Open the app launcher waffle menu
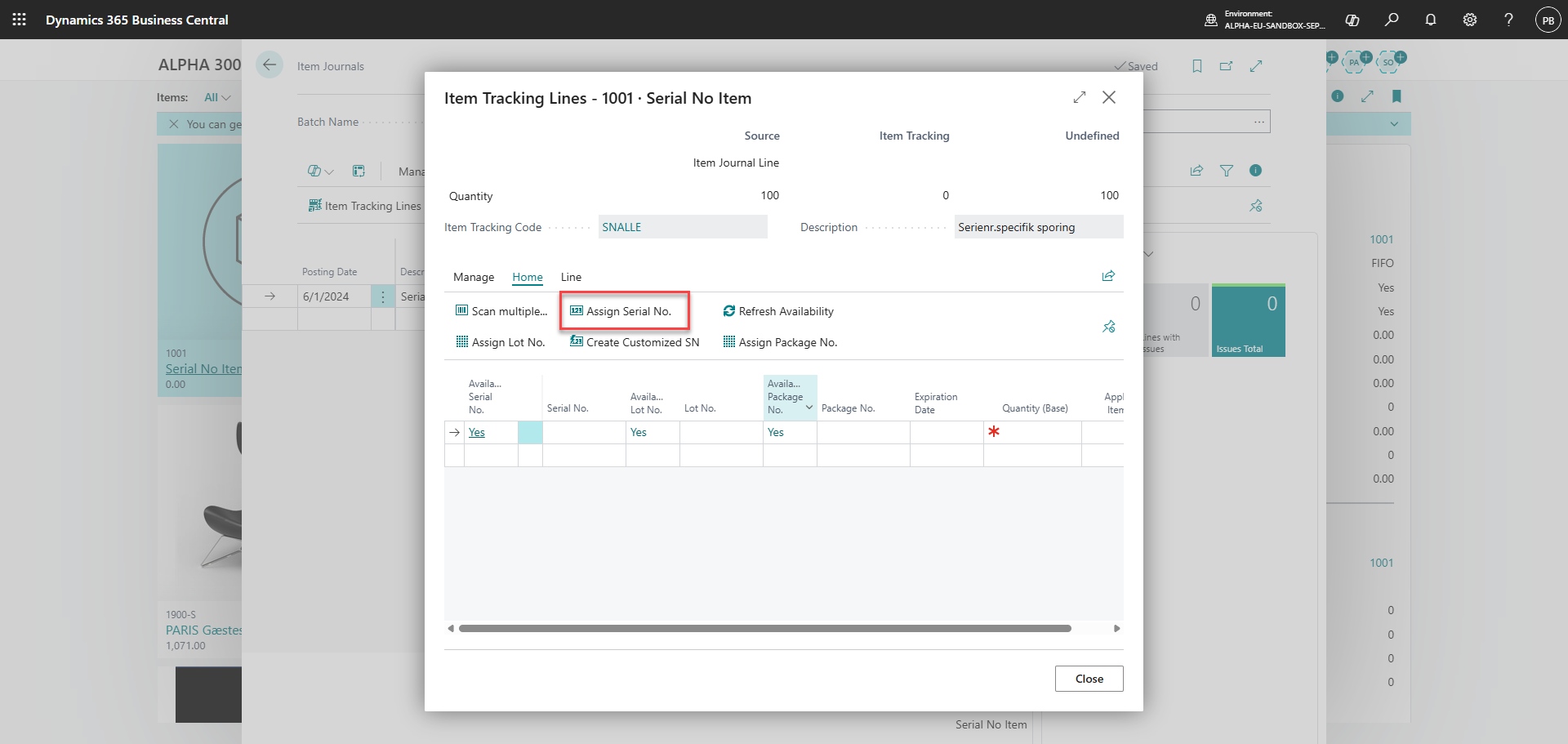Viewport: 1568px width, 744px height. tap(20, 20)
